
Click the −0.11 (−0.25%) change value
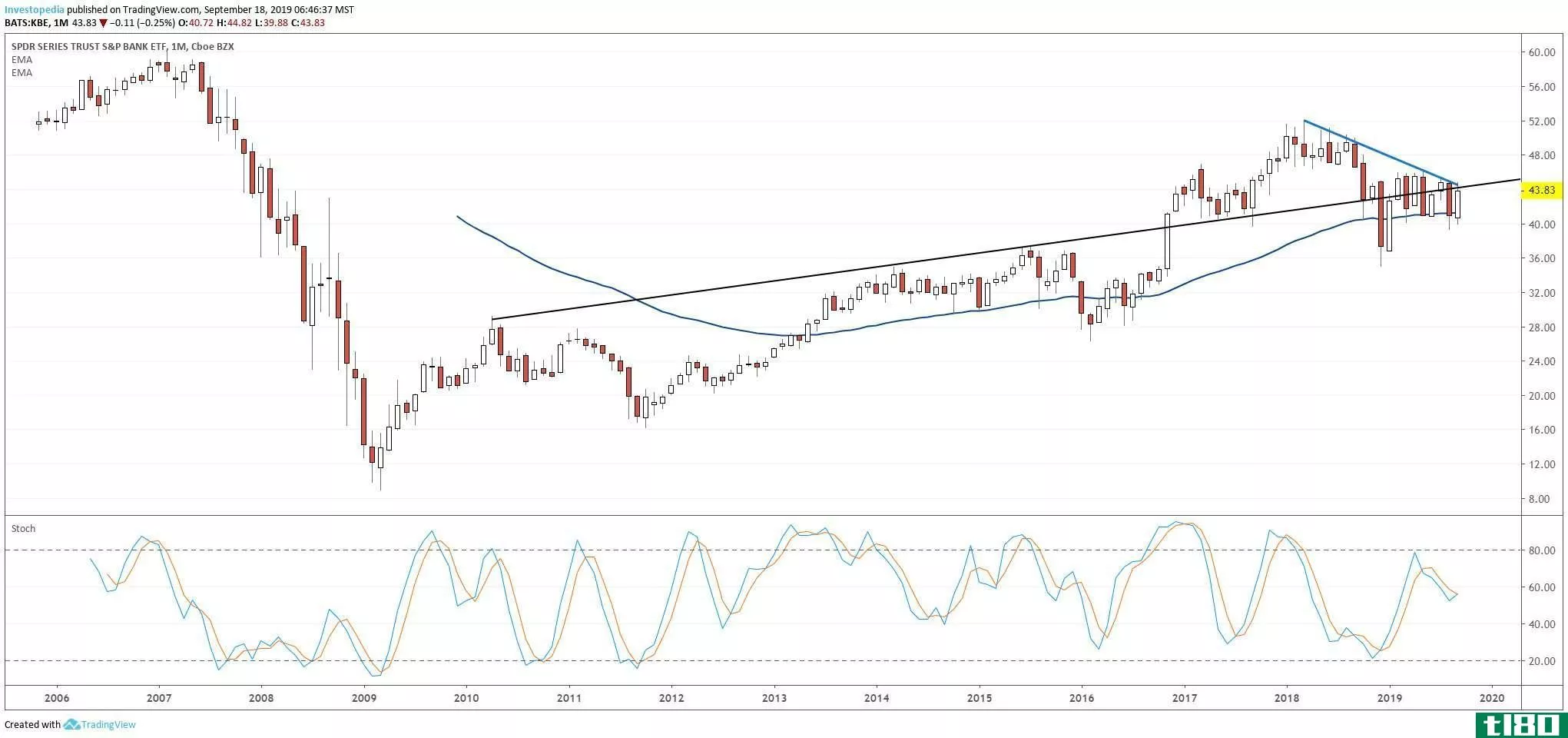coord(142,23)
